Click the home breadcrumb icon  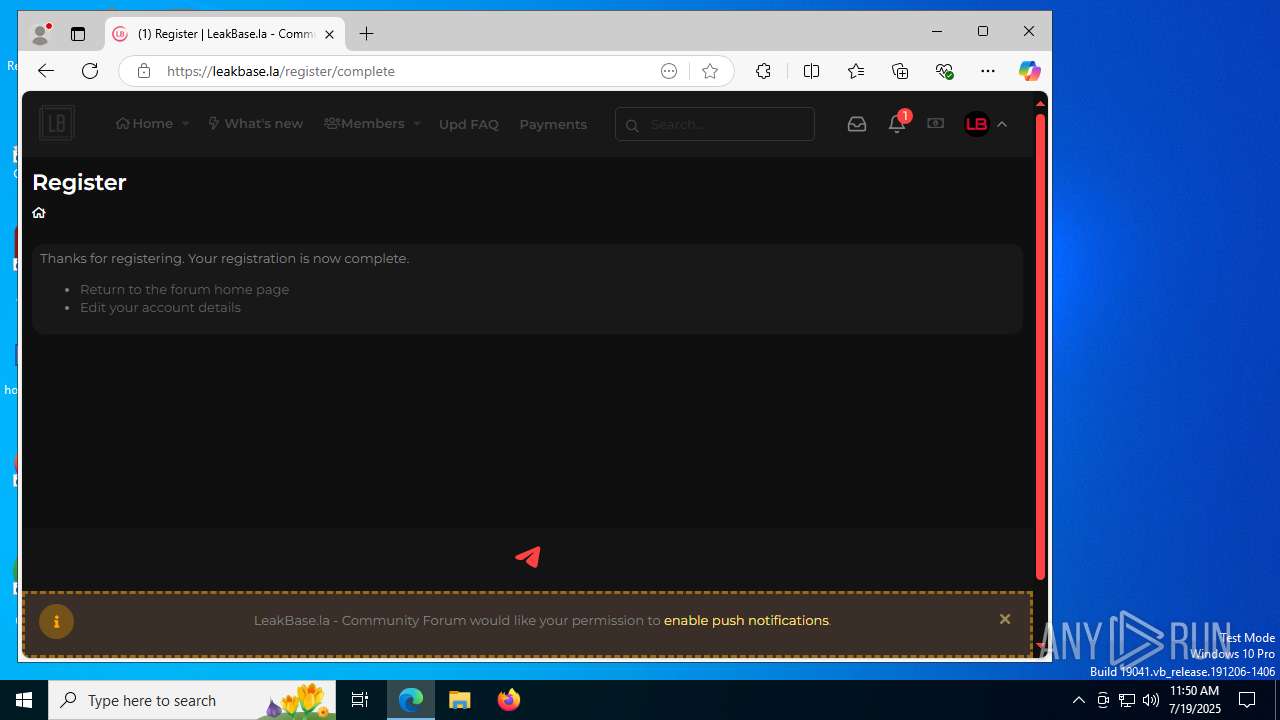(x=39, y=212)
